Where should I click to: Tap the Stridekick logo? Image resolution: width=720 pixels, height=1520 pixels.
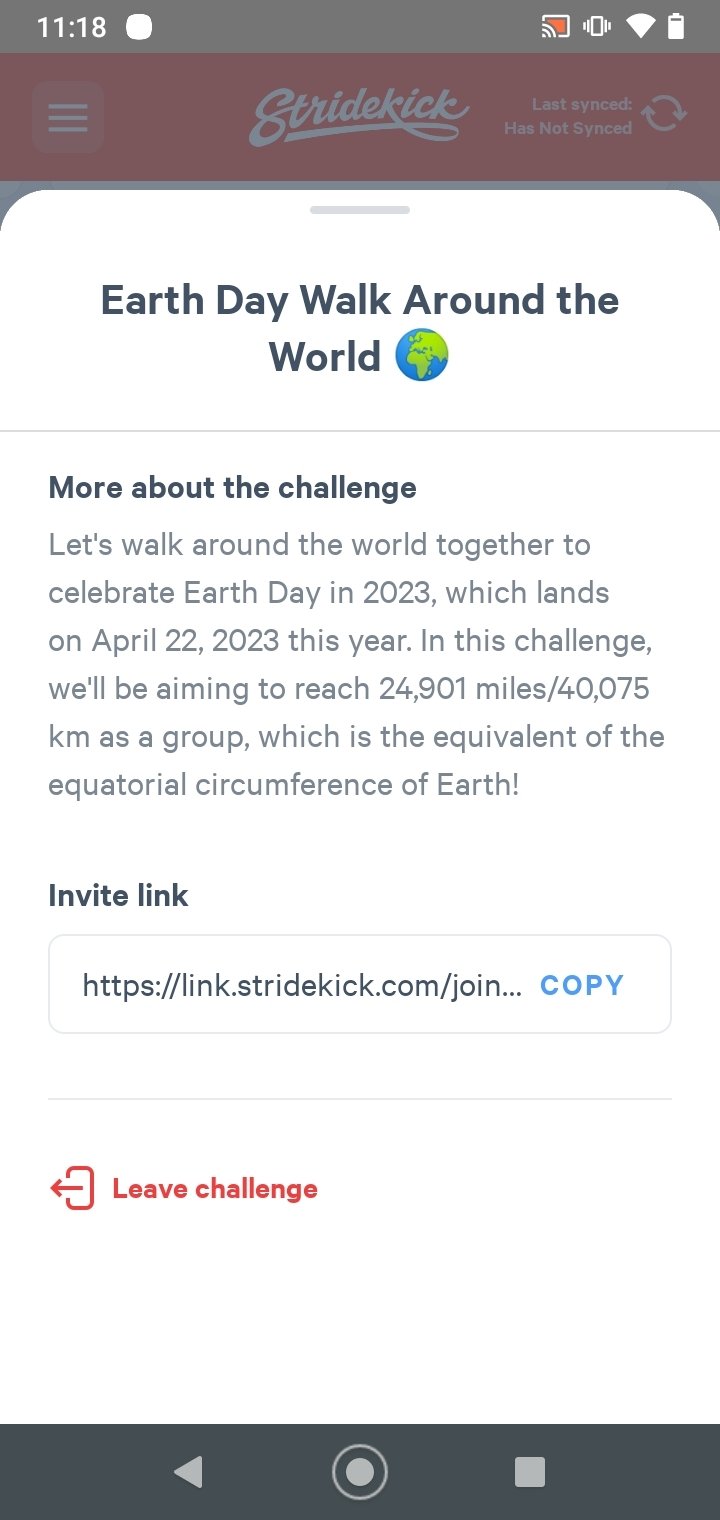point(358,116)
